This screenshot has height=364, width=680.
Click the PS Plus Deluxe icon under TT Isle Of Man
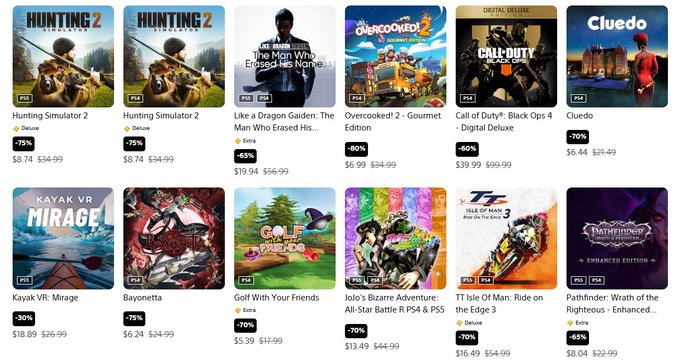pos(459,323)
